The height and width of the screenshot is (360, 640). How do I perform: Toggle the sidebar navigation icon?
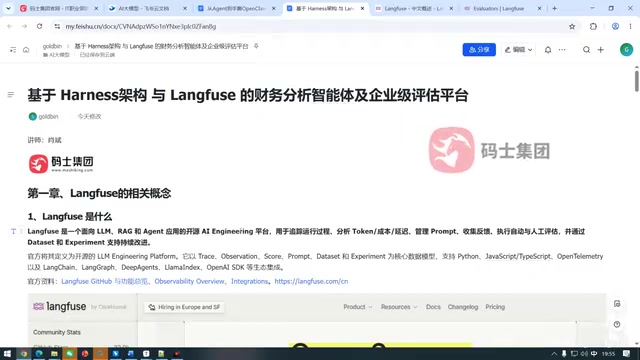[13, 49]
